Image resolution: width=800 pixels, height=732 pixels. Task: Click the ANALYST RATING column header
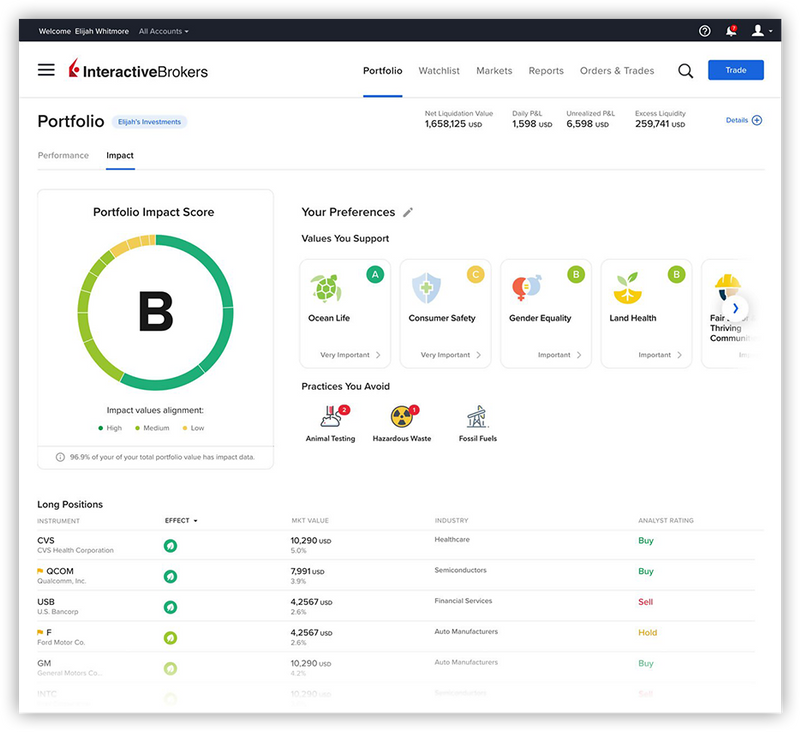(x=666, y=520)
